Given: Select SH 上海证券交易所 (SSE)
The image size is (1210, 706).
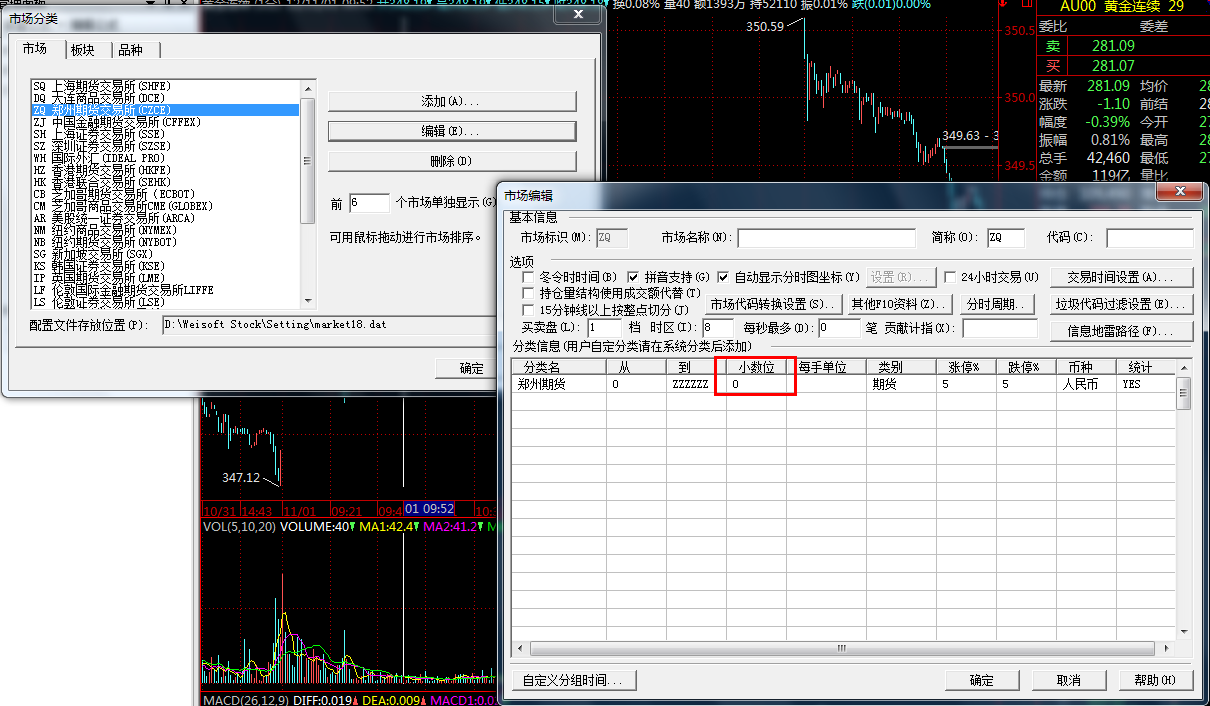Looking at the screenshot, I should (165, 134).
